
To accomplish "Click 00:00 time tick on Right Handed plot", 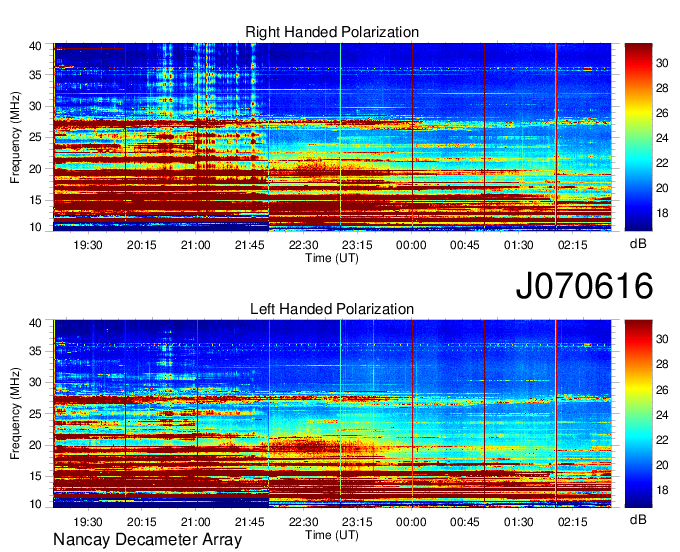I will click(411, 245).
